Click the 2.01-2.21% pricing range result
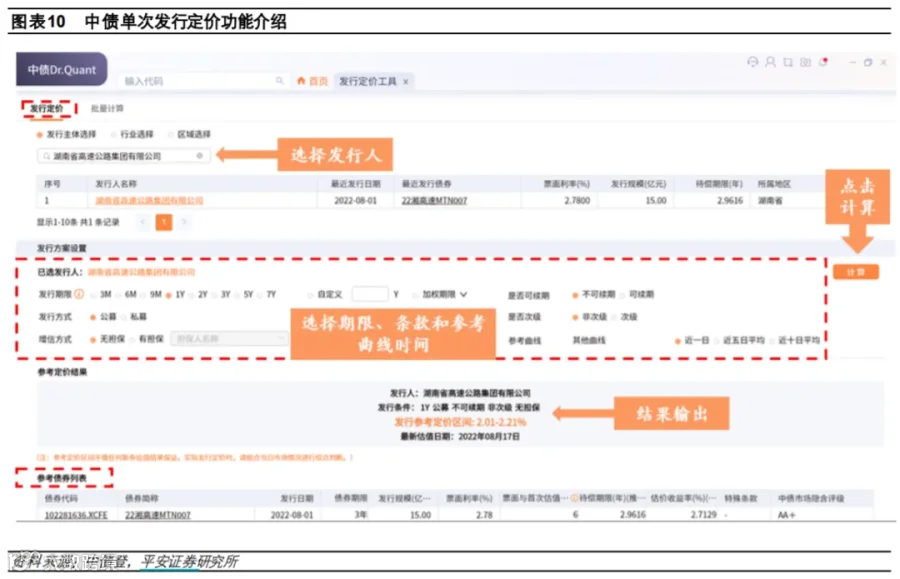 (501, 422)
